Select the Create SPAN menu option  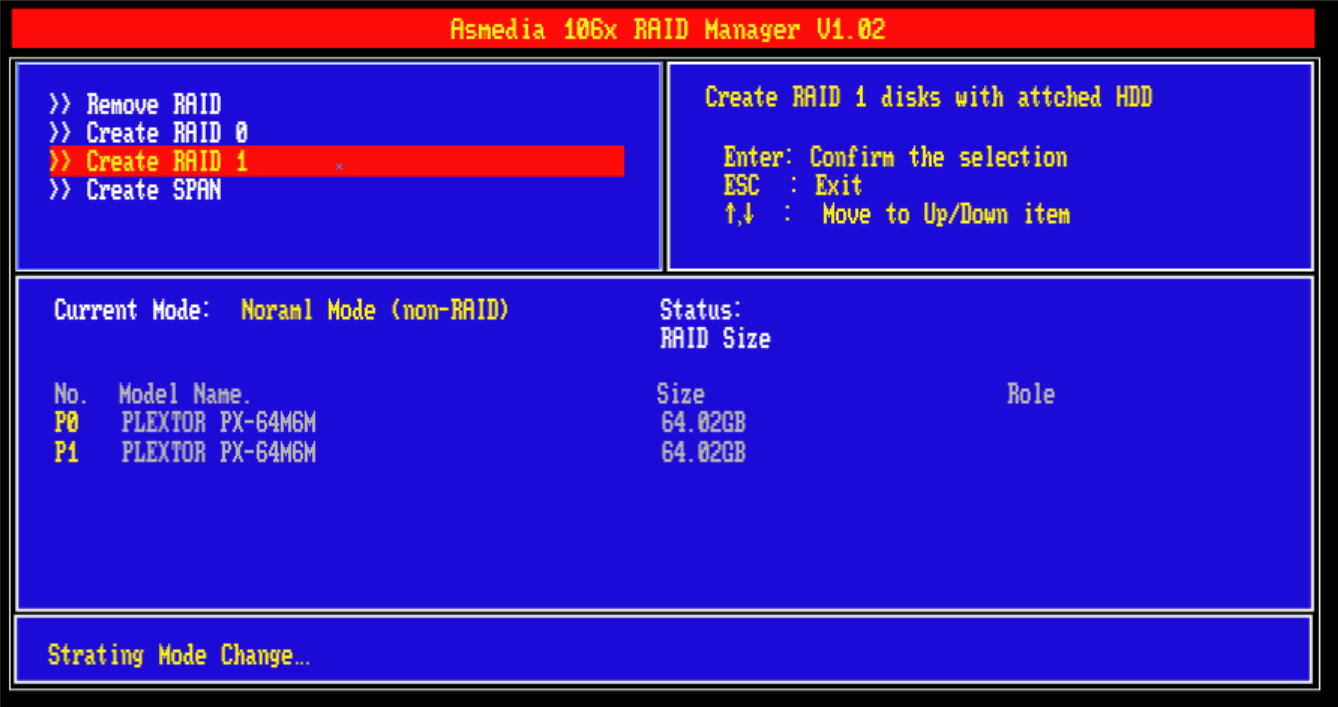point(135,190)
